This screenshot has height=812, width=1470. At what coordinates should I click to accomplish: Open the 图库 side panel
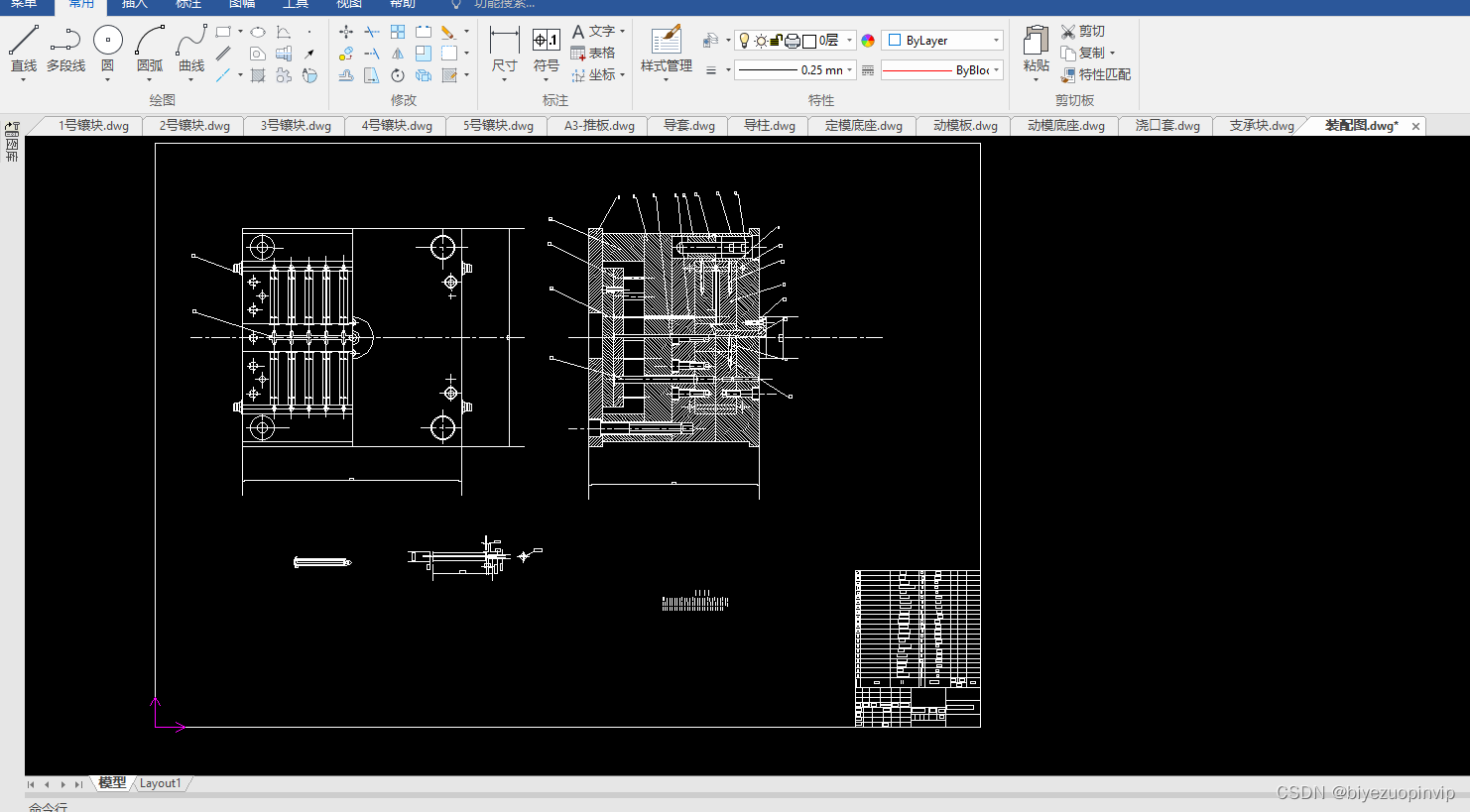[12, 143]
